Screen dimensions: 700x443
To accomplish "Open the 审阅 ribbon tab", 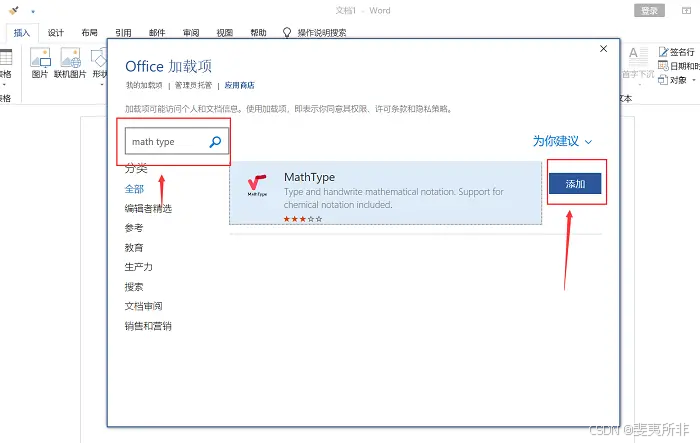I will pos(191,33).
